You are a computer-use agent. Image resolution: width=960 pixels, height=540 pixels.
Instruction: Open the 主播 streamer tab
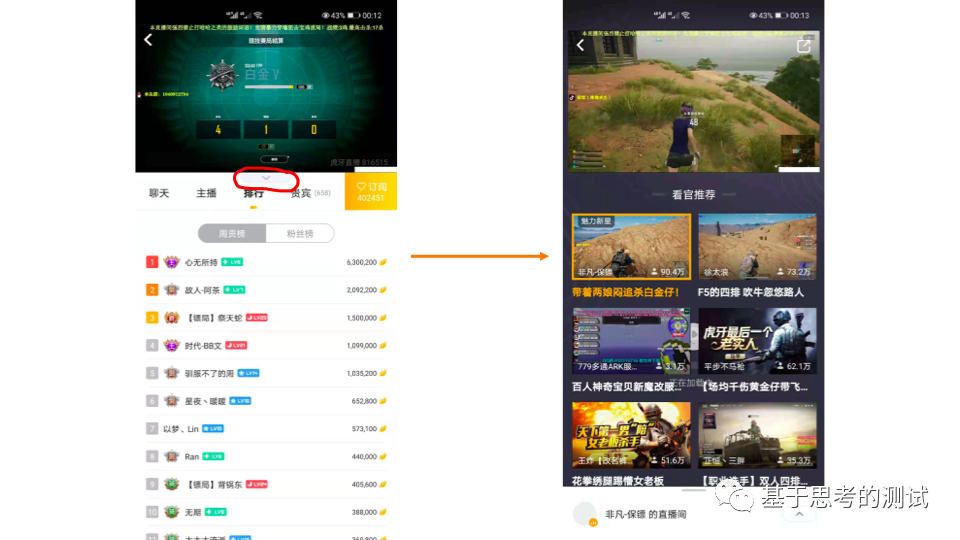tap(206, 193)
